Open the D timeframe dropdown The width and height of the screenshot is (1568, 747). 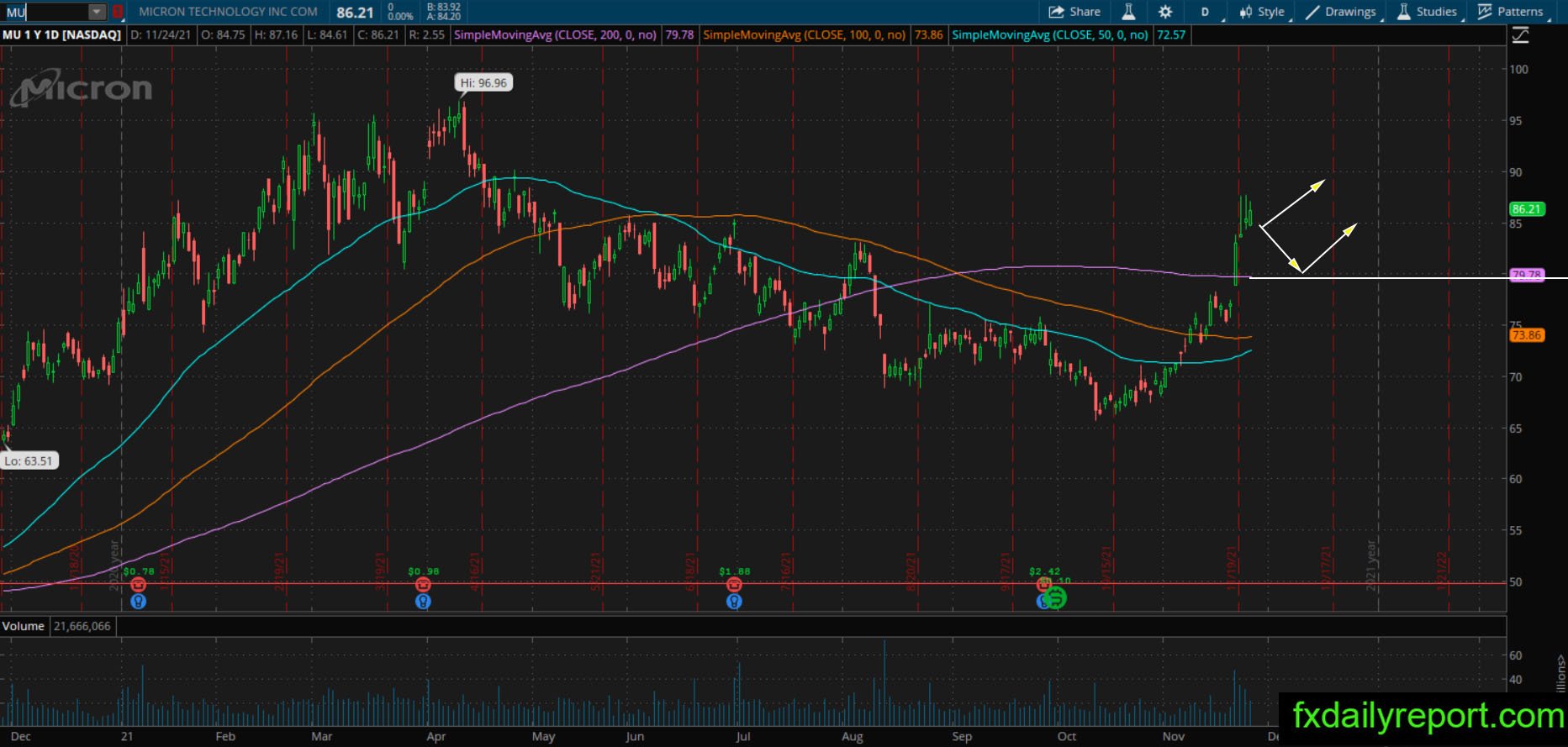pyautogui.click(x=1207, y=12)
